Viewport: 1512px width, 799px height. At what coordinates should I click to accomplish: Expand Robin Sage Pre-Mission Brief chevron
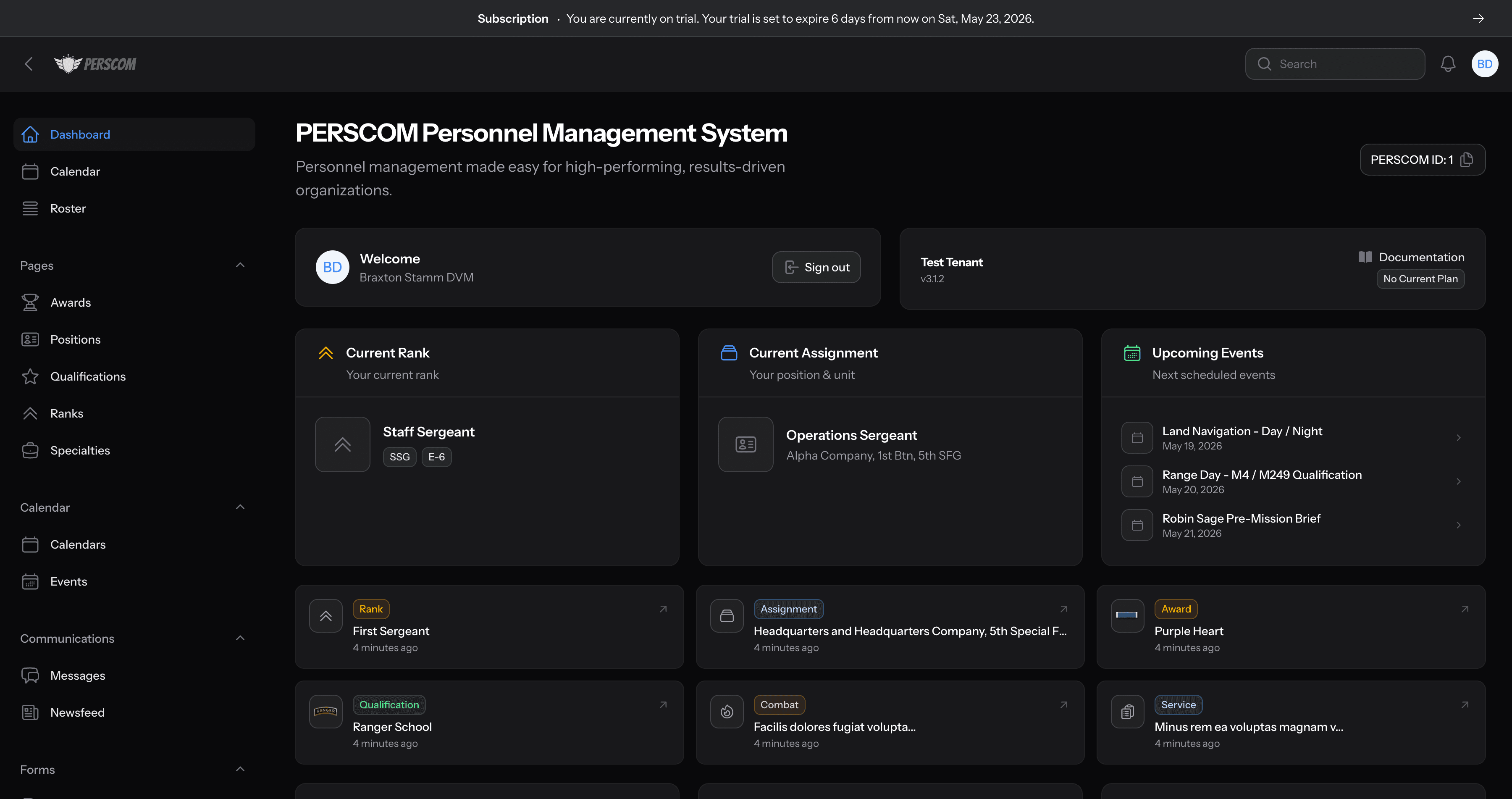tap(1459, 526)
